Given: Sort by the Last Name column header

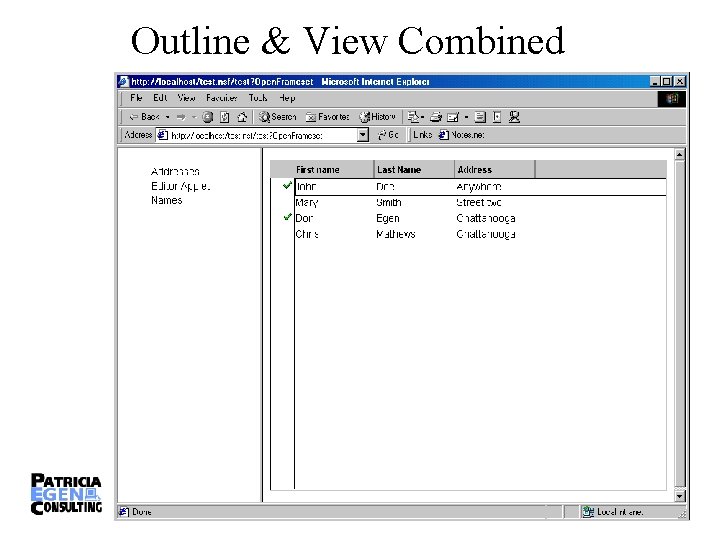Looking at the screenshot, I should point(414,169).
